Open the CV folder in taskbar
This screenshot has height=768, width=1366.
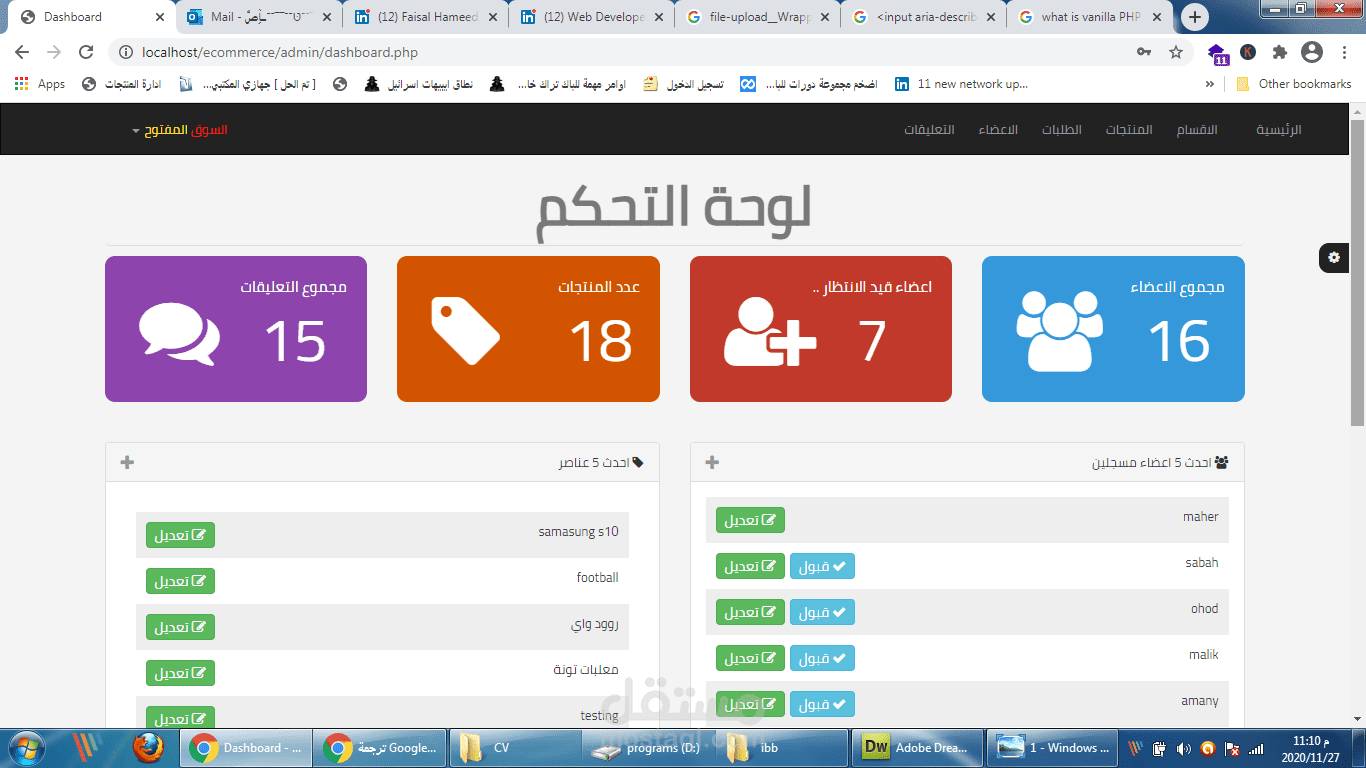click(516, 747)
